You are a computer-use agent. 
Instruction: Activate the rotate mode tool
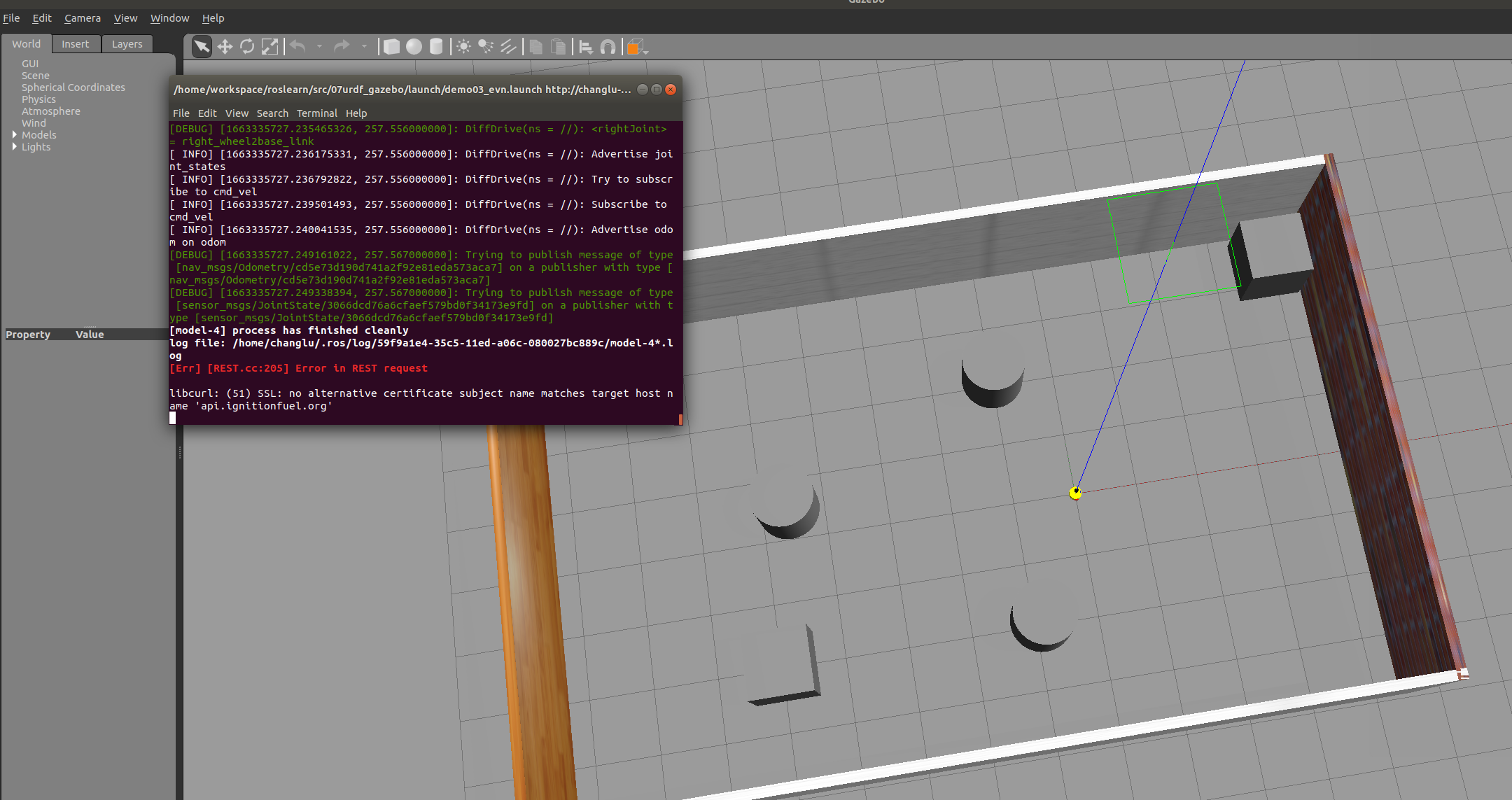pyautogui.click(x=247, y=47)
